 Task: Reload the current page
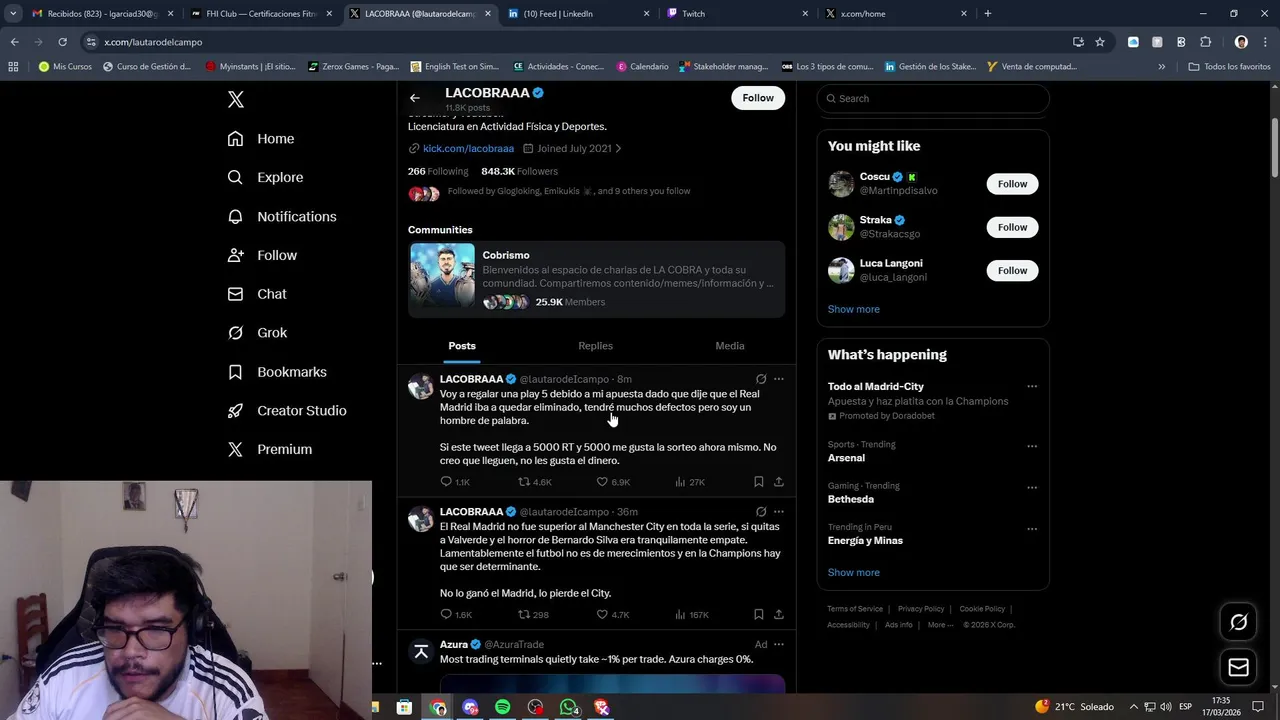point(62,42)
